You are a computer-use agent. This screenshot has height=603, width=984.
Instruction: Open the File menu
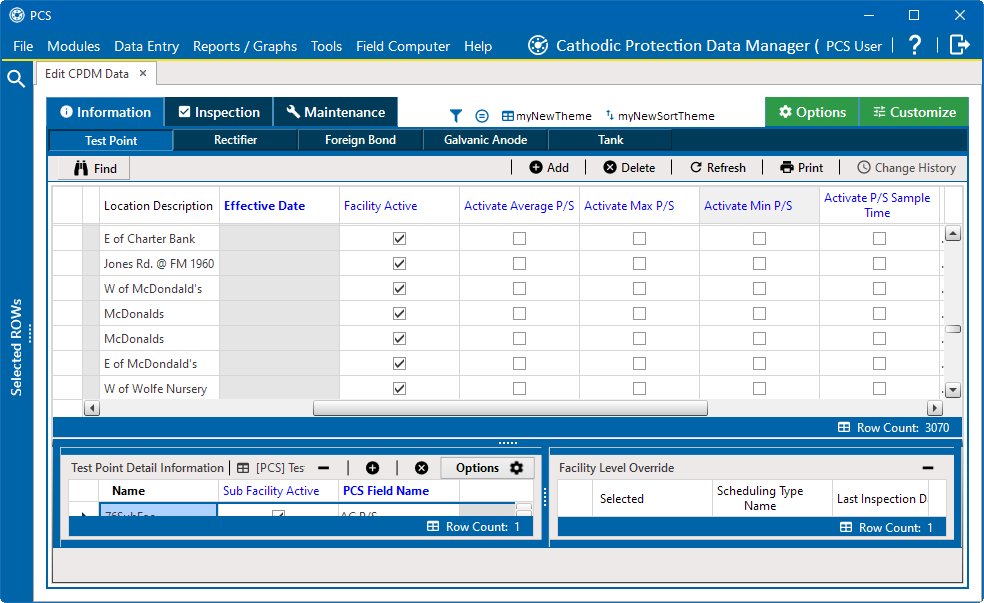point(23,46)
